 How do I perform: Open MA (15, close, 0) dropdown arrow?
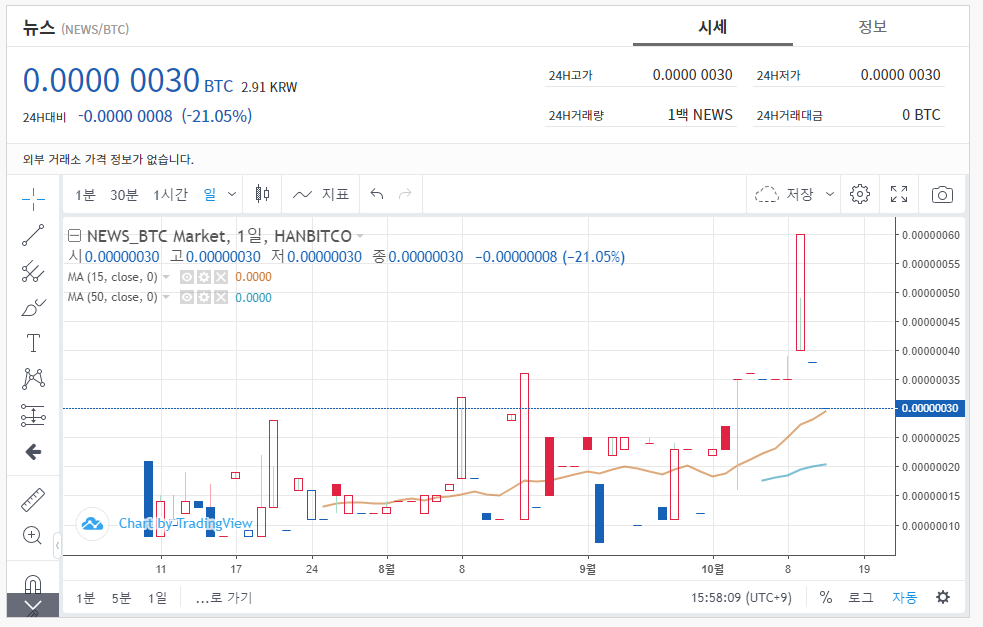[166, 277]
